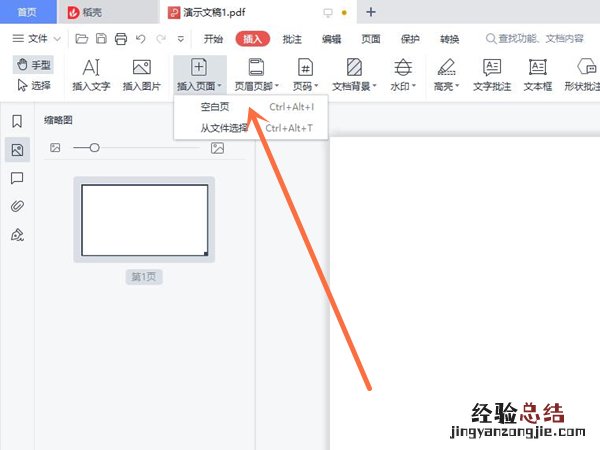Choose 从文件选择 from the dropdown menu
600x450 pixels.
251,128
